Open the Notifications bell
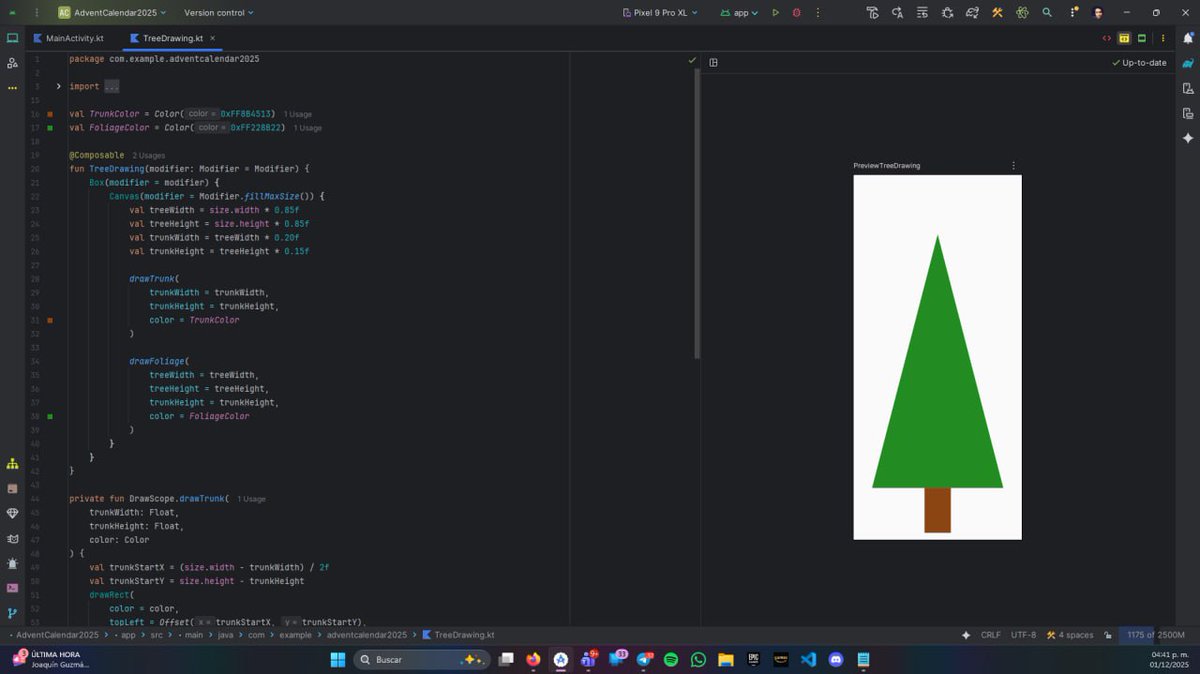 point(1188,38)
